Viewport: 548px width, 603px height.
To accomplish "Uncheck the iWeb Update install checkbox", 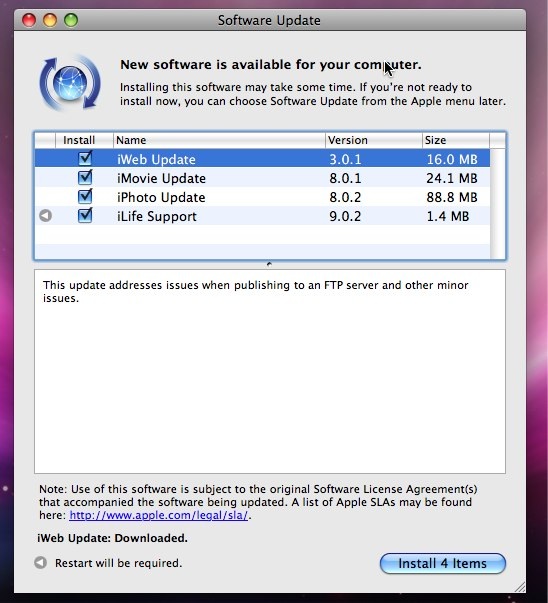I will 85,158.
